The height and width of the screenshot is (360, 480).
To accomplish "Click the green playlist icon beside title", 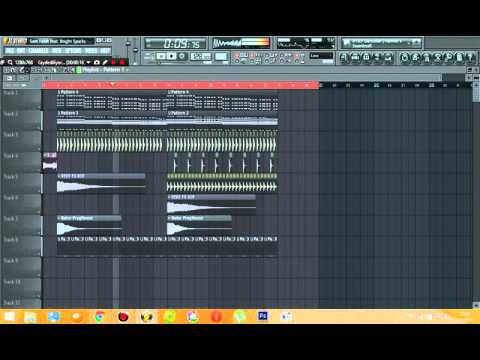I will (79, 70).
